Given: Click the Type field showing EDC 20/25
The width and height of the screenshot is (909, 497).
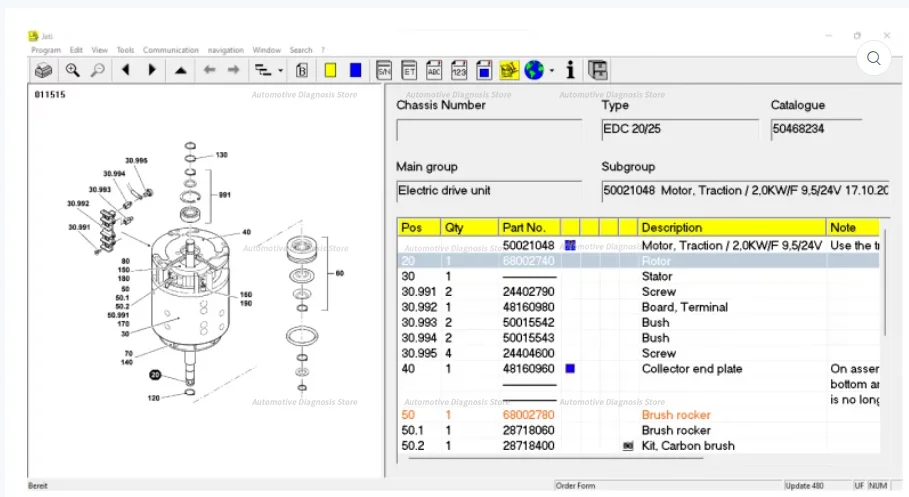Looking at the screenshot, I should coord(680,130).
